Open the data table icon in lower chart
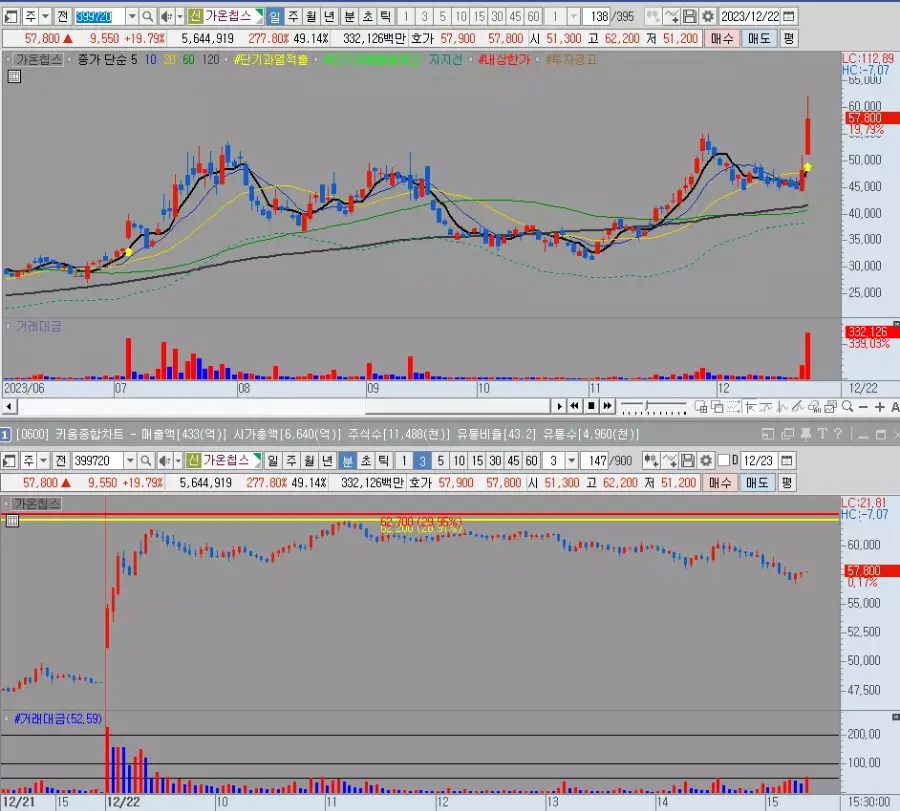Image resolution: width=900 pixels, height=811 pixels. point(12,521)
